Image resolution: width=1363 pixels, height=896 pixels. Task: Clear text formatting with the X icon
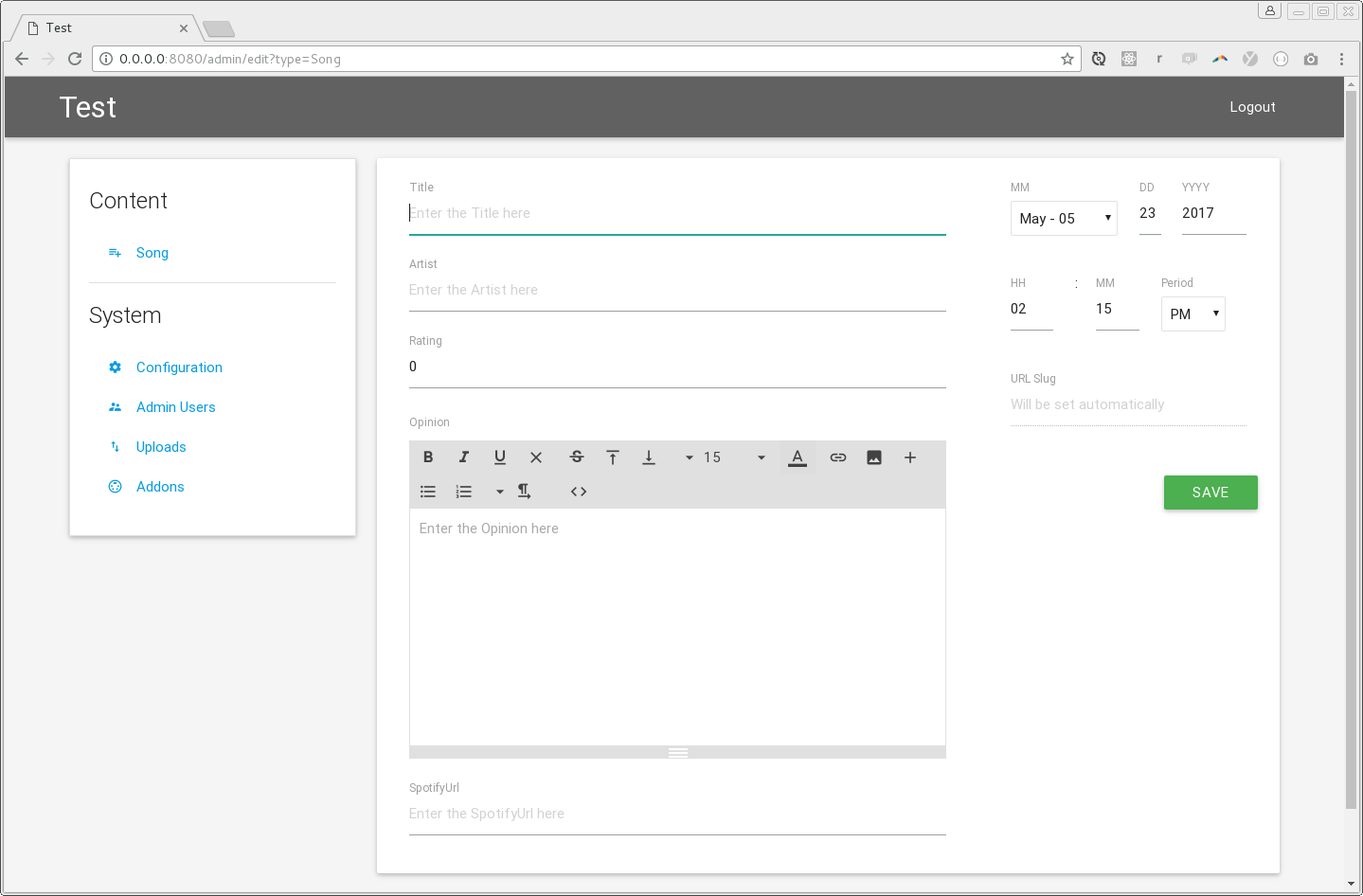pyautogui.click(x=535, y=457)
